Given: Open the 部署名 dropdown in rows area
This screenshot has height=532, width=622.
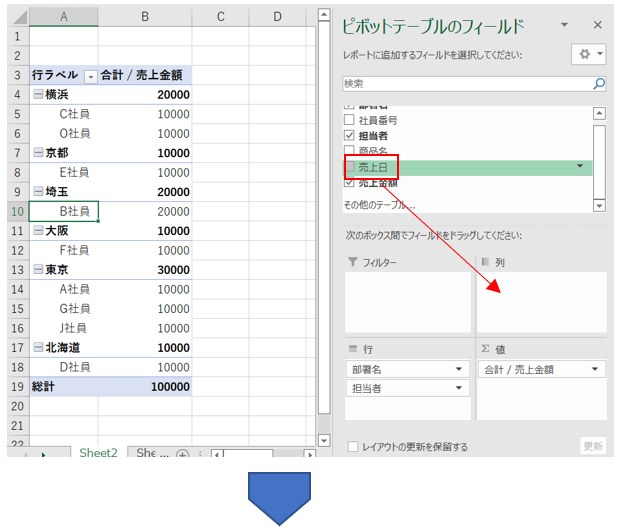Looking at the screenshot, I should (x=460, y=369).
